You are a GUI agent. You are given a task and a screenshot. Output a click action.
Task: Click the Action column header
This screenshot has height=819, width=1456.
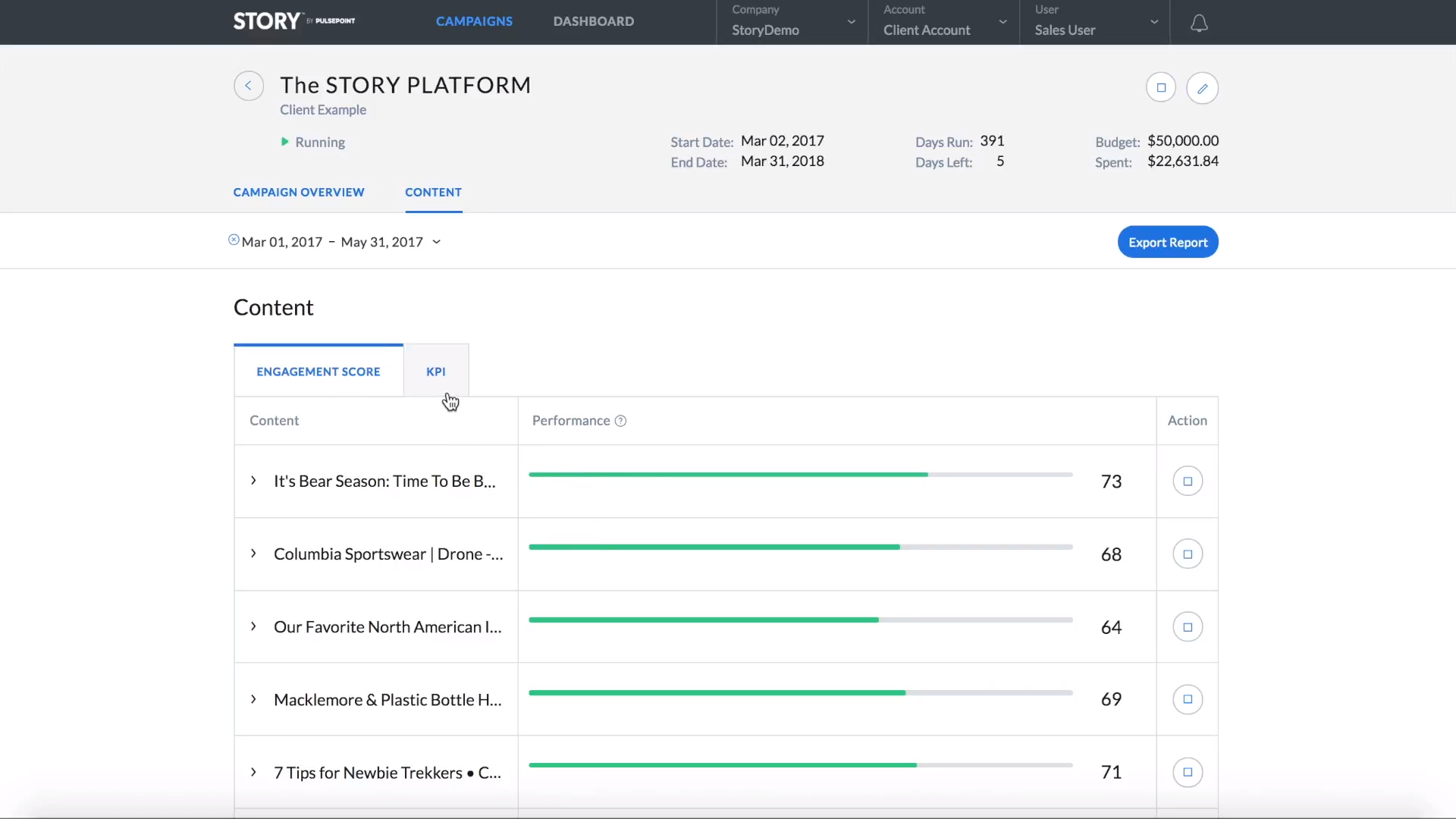1188,421
